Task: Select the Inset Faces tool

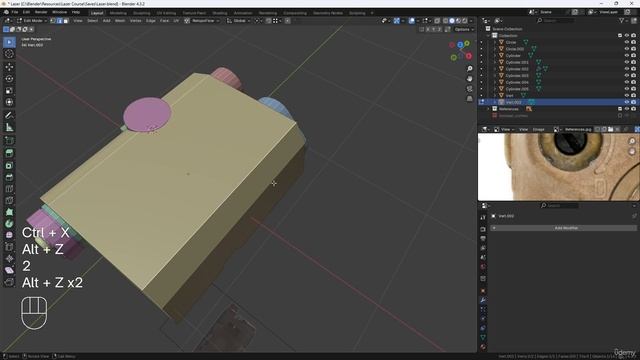Action: (x=9, y=165)
